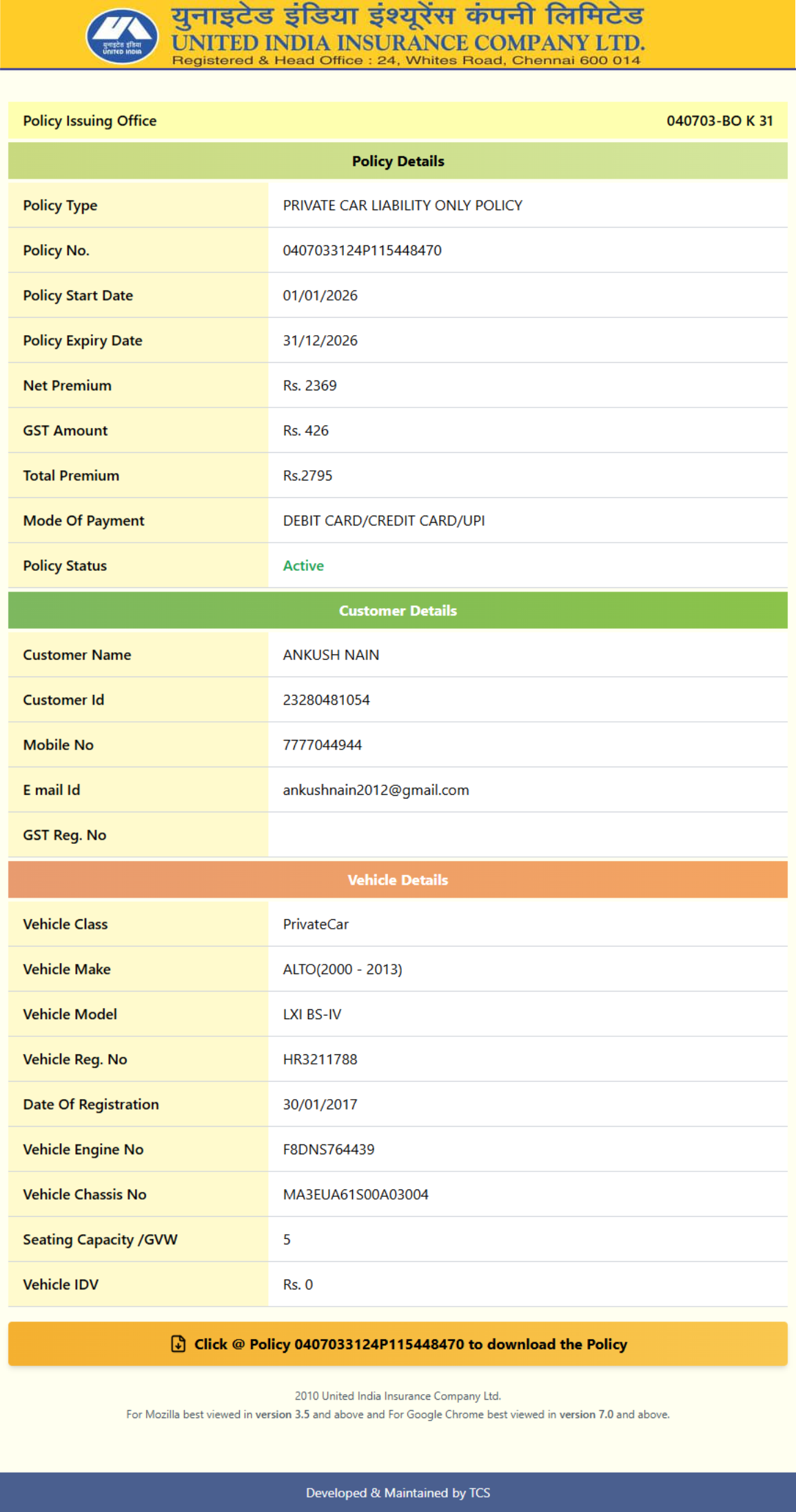Click the vehicle registration number HR3211788
The height and width of the screenshot is (1512, 796).
coord(320,1060)
